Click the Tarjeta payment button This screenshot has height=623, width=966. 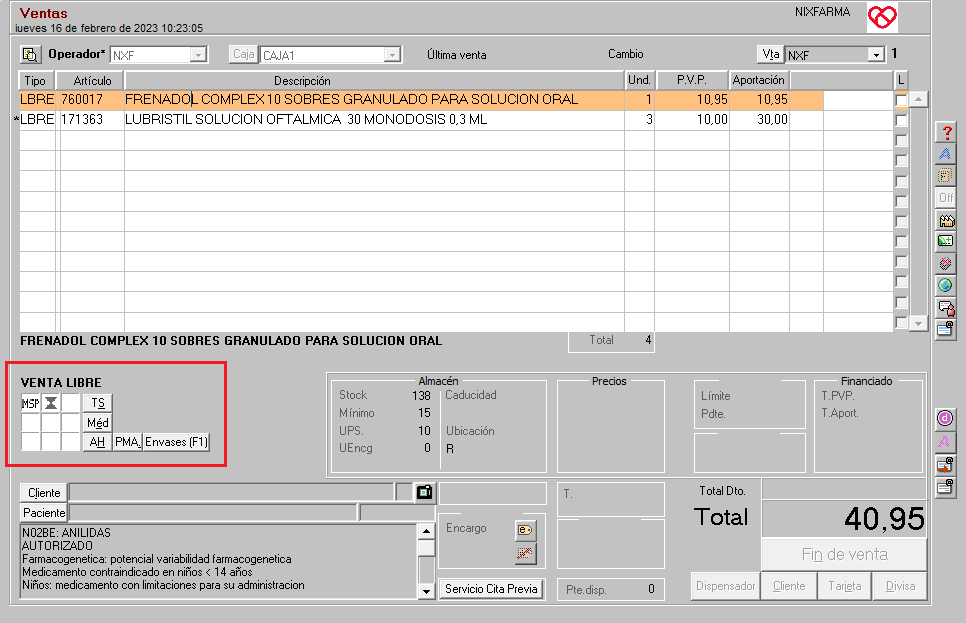(x=845, y=585)
